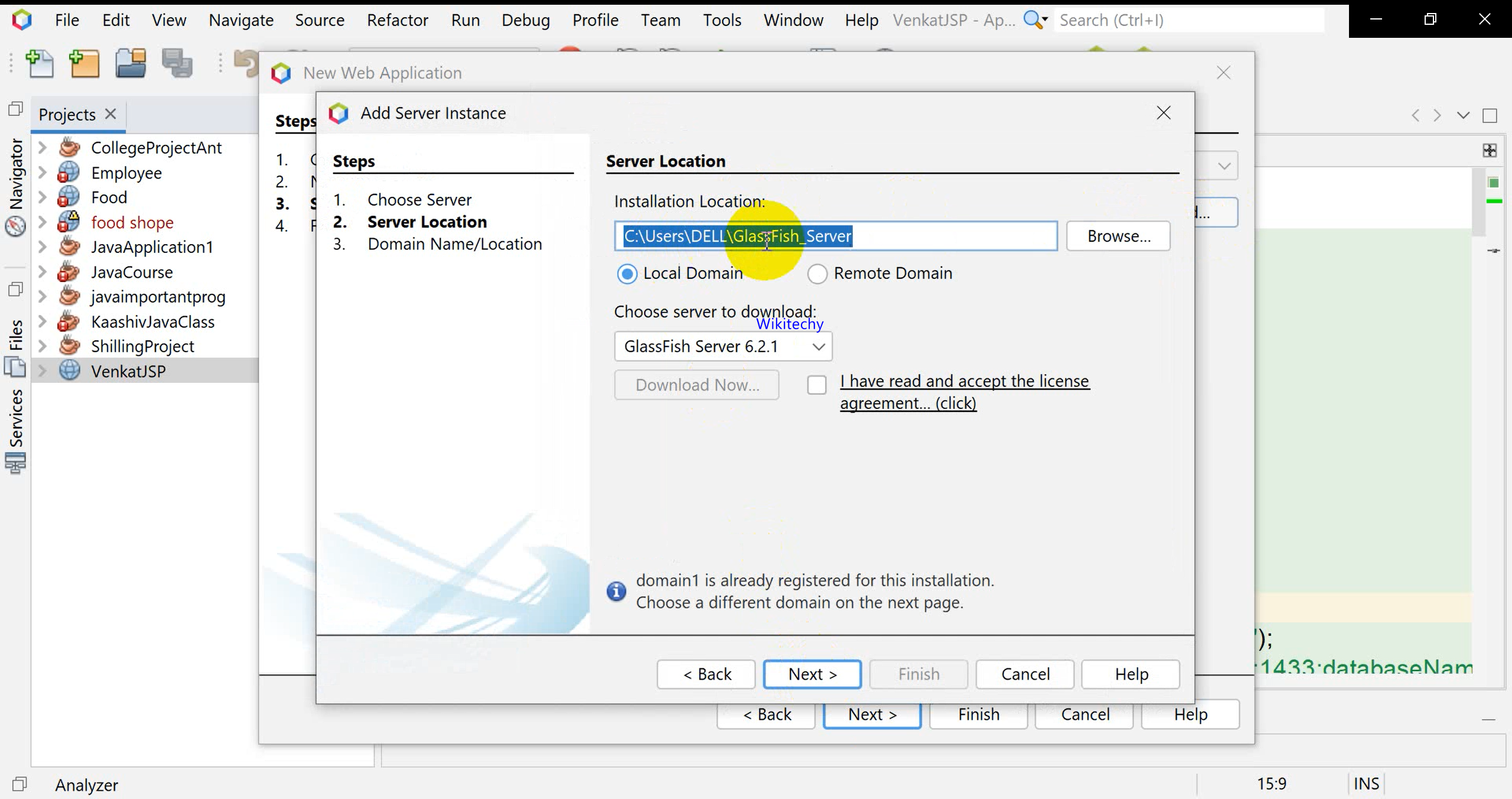
Task: Click the New File toolbar icon
Action: (x=40, y=64)
